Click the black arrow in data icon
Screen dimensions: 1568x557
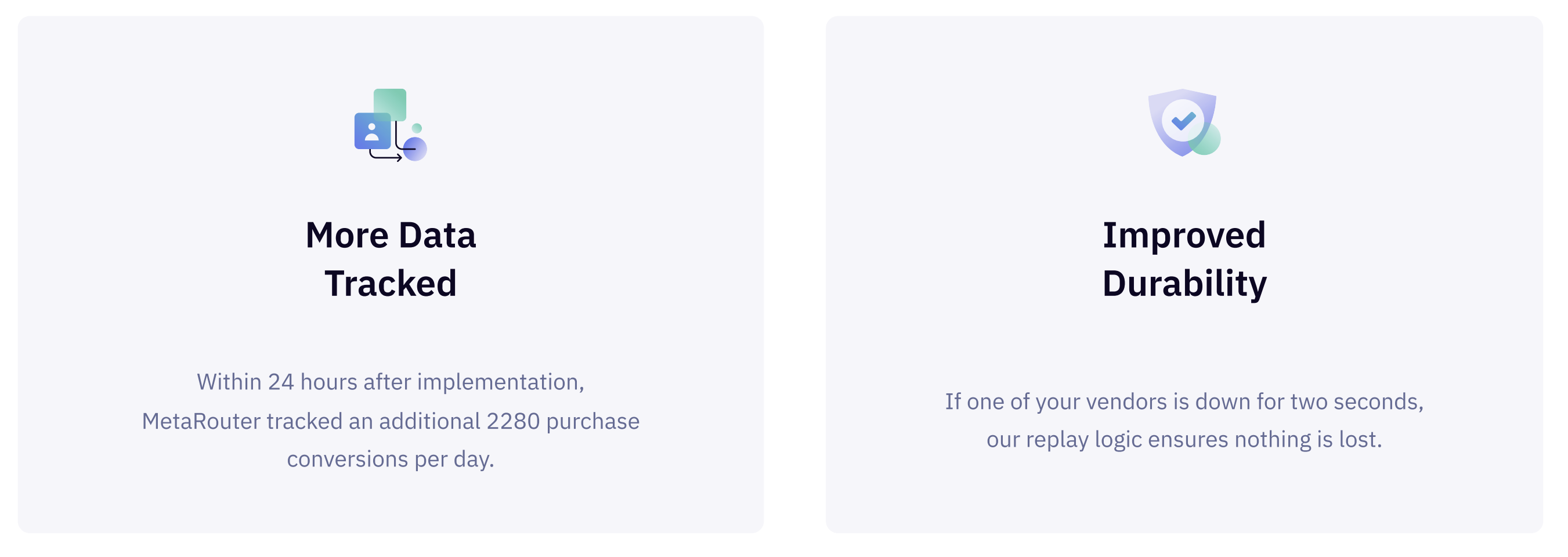[x=385, y=157]
